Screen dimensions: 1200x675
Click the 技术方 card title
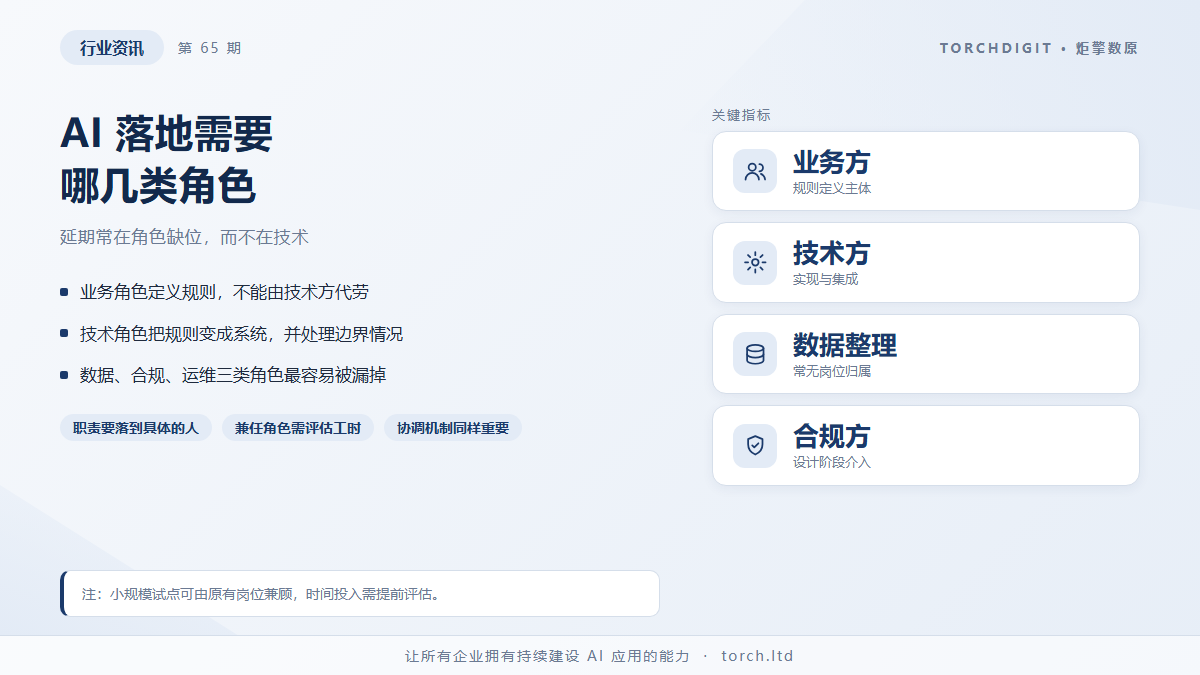(x=832, y=253)
